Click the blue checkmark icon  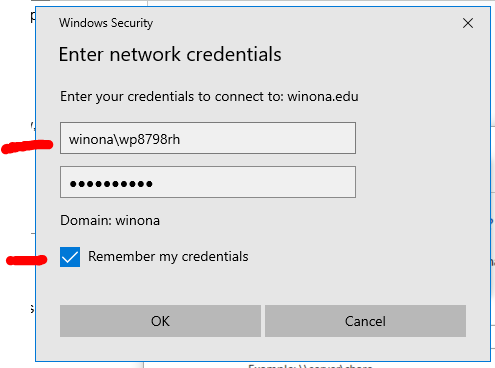tap(70, 257)
